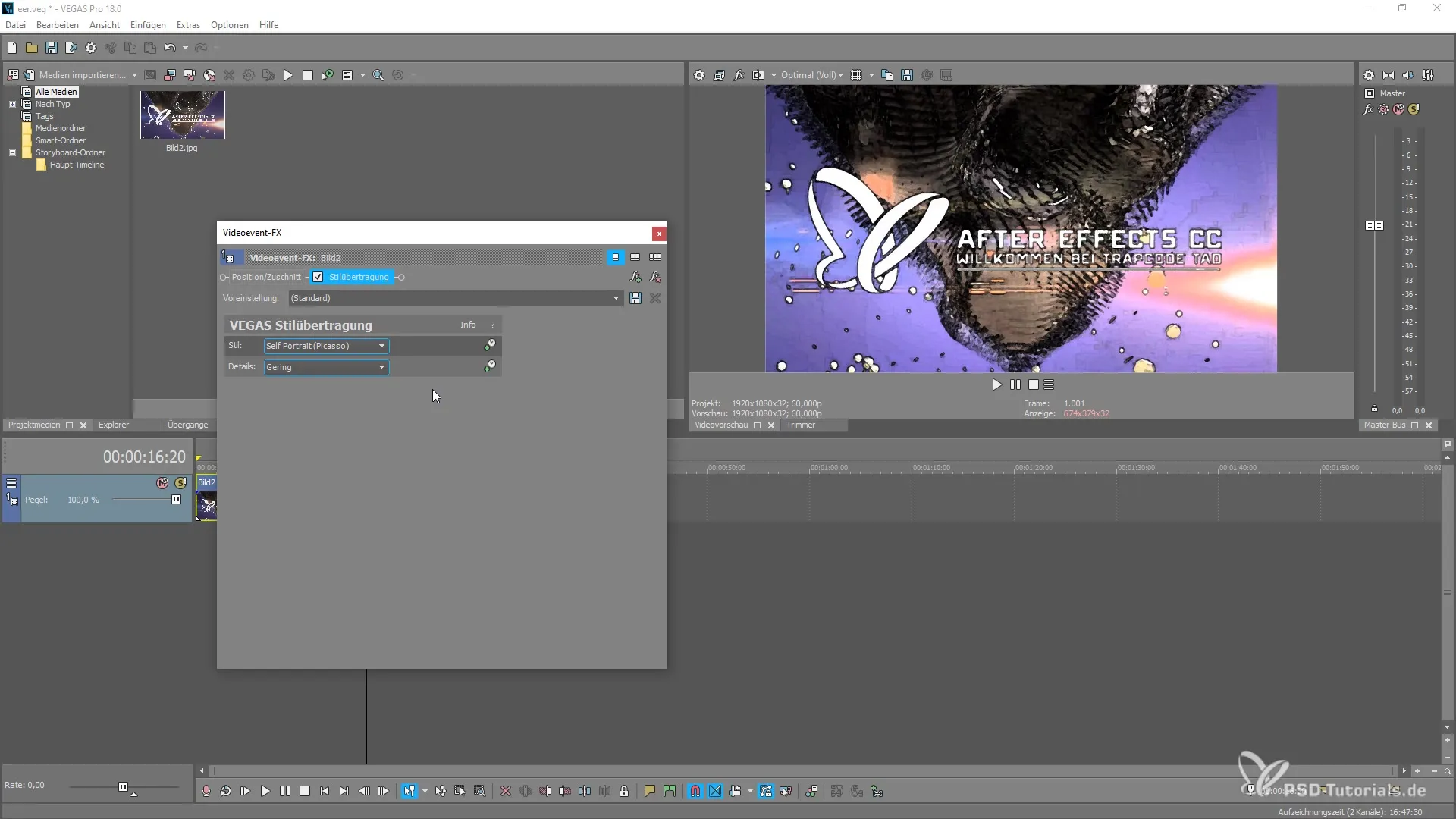This screenshot has height=819, width=1456.
Task: Start project media preview with the play icon
Action: coord(288,75)
